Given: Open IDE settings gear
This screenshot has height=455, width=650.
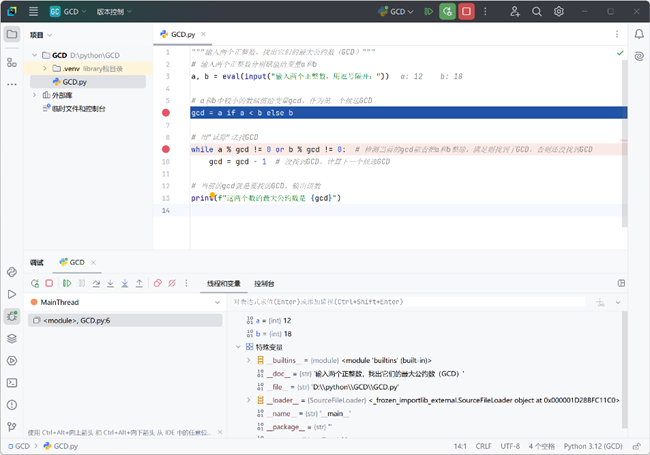Looking at the screenshot, I should (559, 12).
